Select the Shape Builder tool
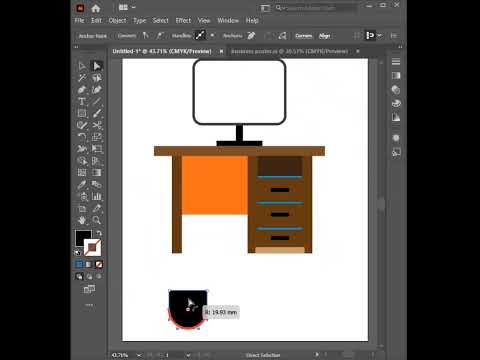The width and height of the screenshot is (480, 360). pos(82,161)
